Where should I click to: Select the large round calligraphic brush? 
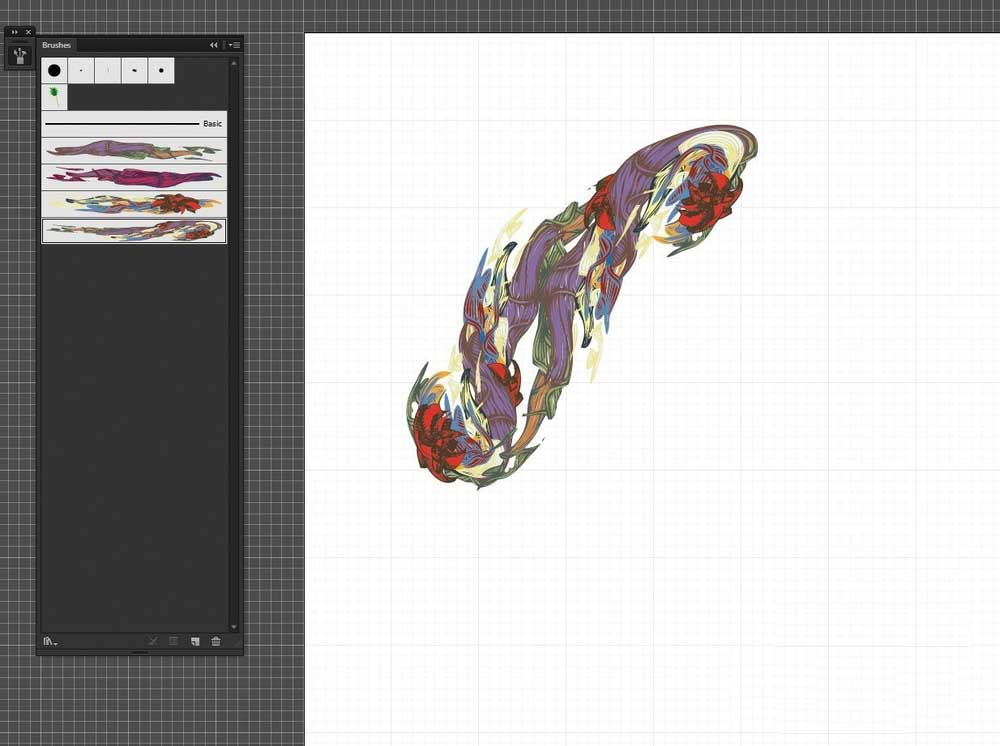[x=54, y=71]
